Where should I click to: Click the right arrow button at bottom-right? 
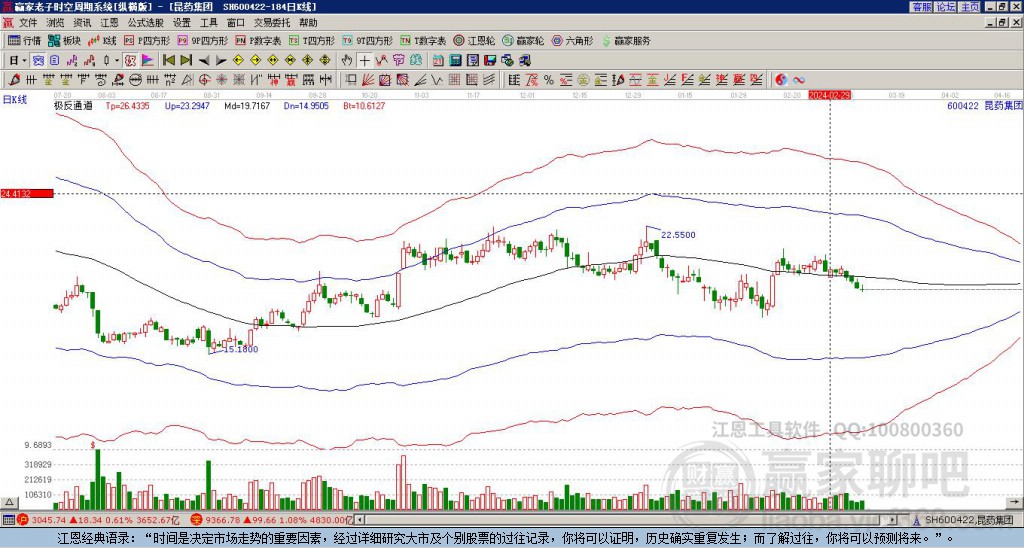(x=1016, y=502)
